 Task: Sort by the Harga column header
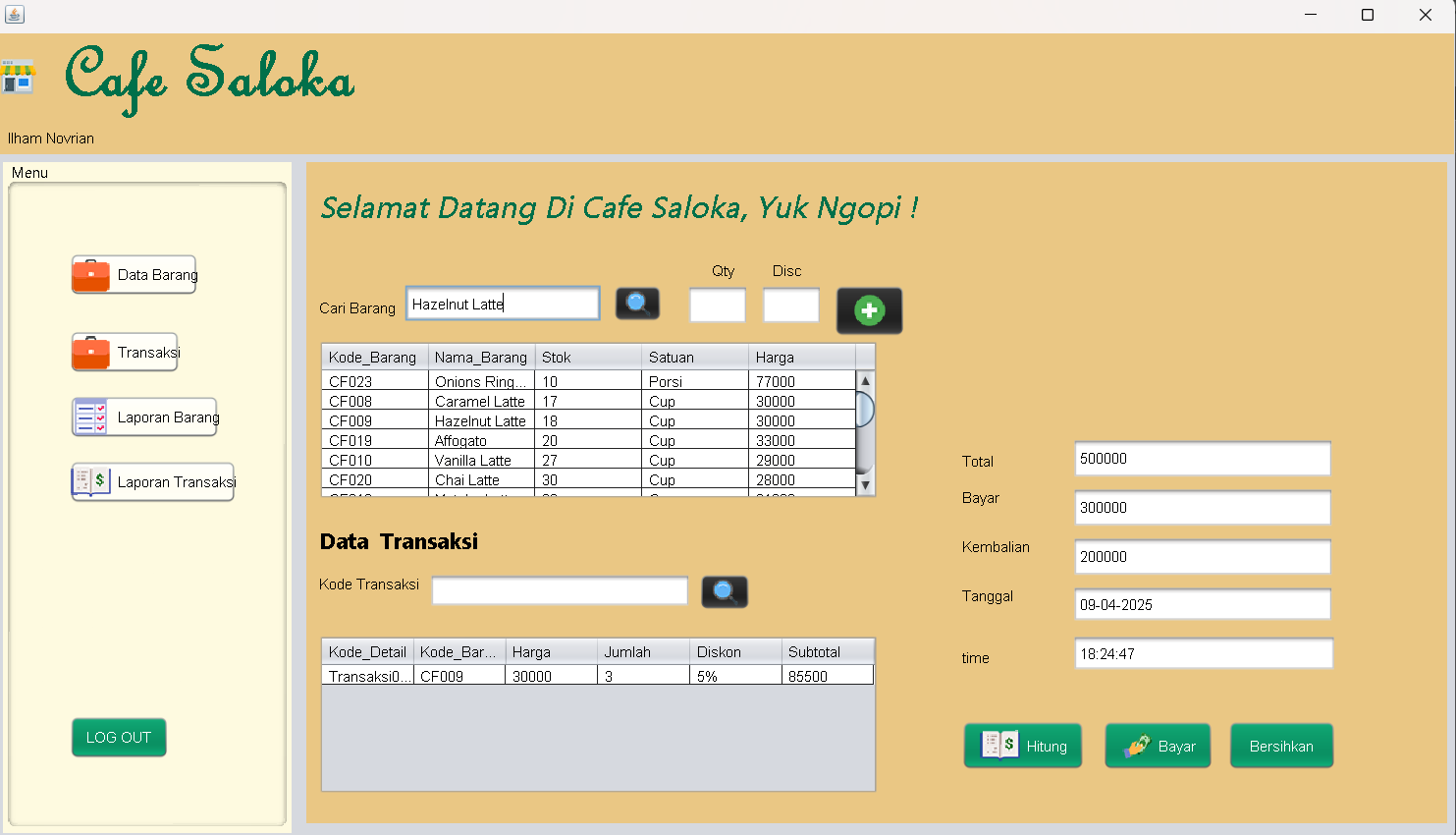tap(800, 358)
